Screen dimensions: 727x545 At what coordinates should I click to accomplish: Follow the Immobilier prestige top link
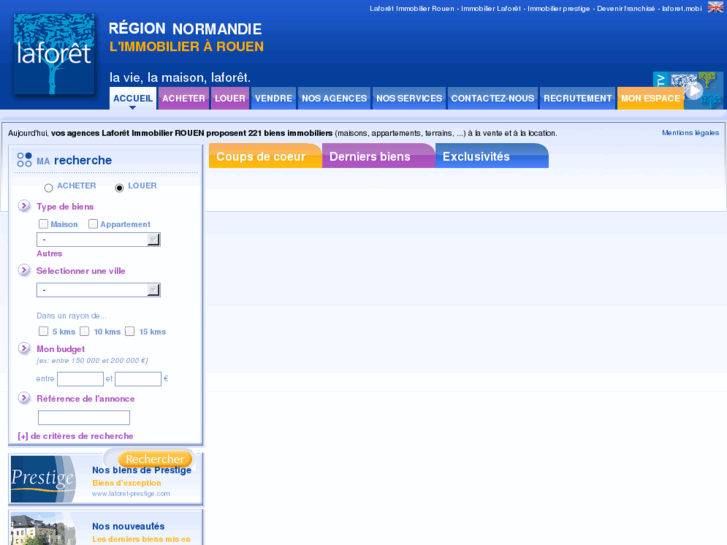559,8
